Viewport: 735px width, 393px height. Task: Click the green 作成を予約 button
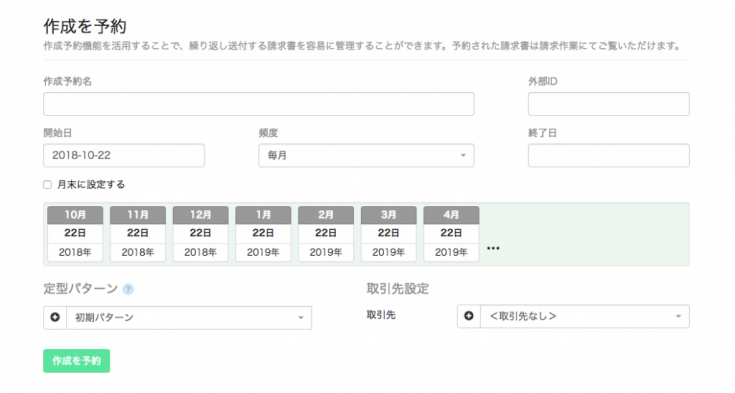(76, 361)
